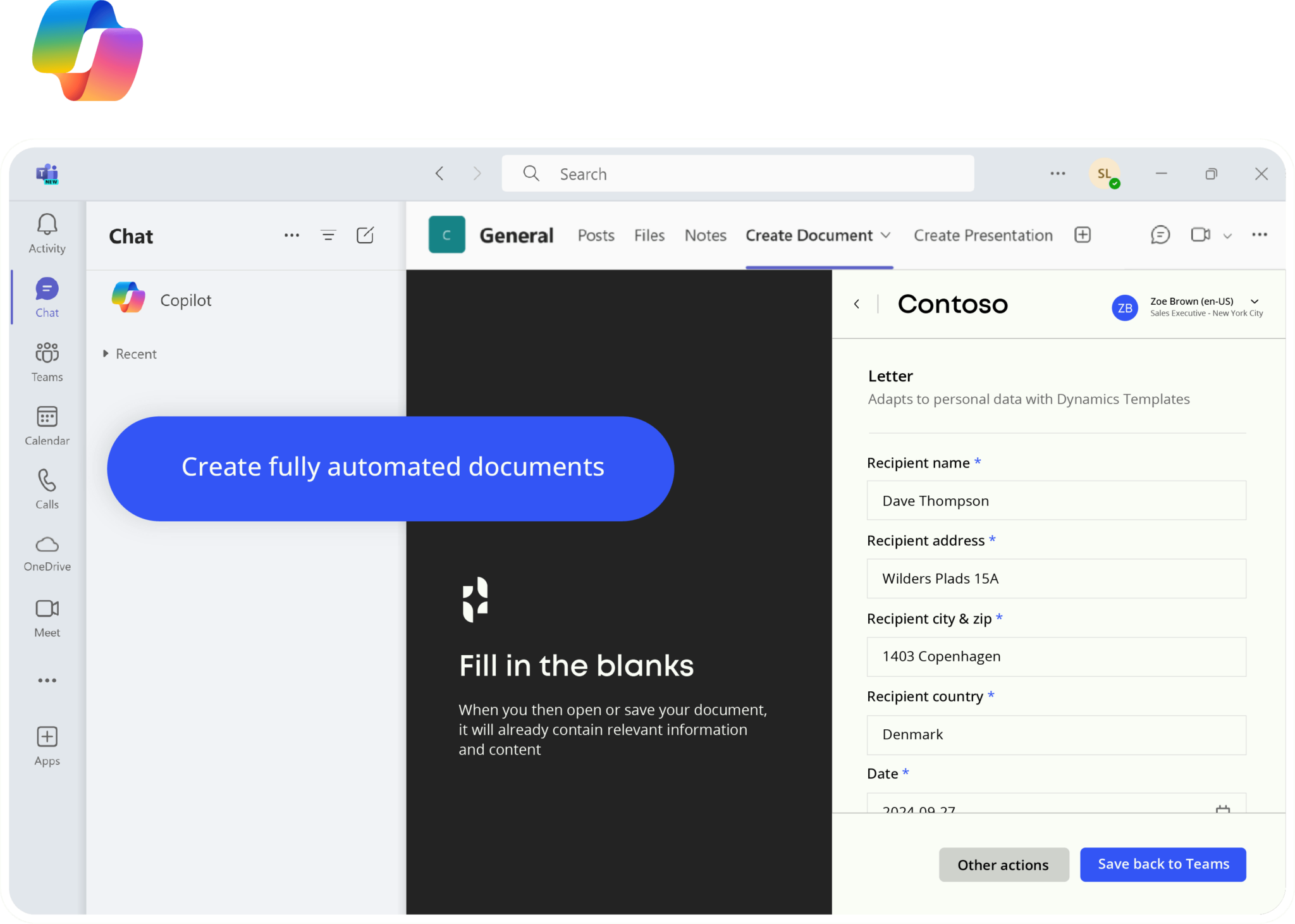1295x924 pixels.
Task: Start a new chat with compose icon
Action: [x=365, y=235]
